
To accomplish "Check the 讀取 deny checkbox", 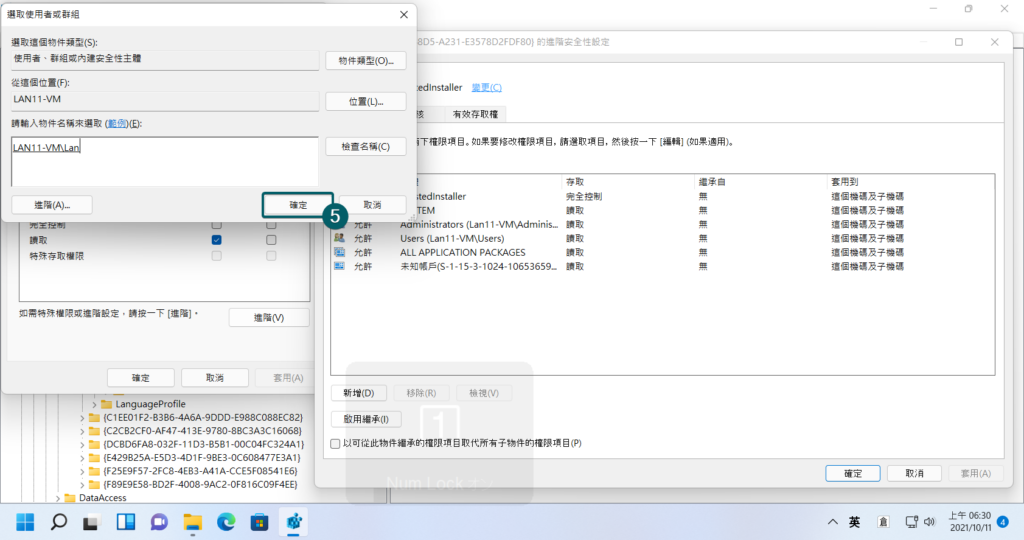I will tap(271, 240).
